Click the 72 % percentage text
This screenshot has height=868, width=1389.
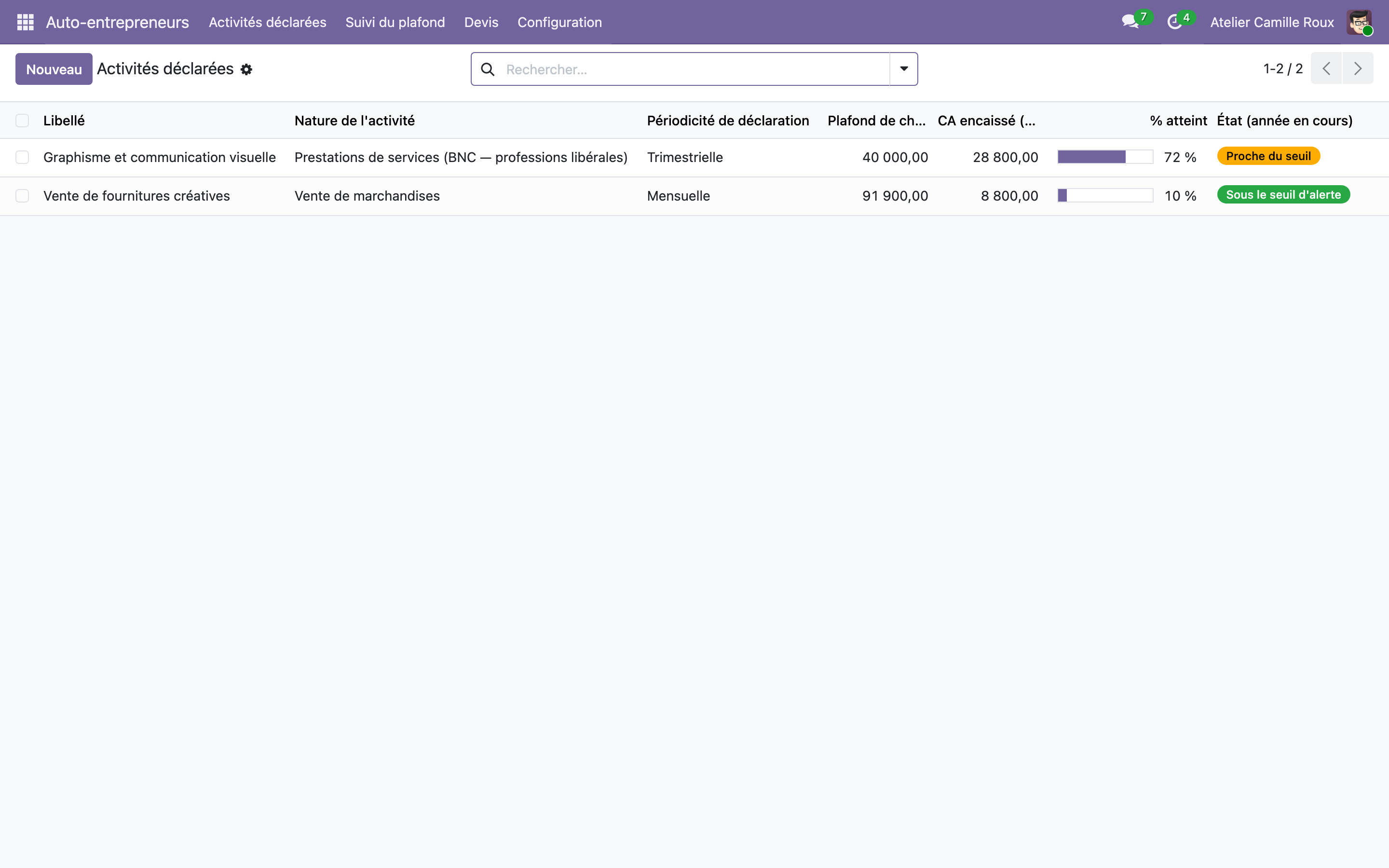point(1180,157)
